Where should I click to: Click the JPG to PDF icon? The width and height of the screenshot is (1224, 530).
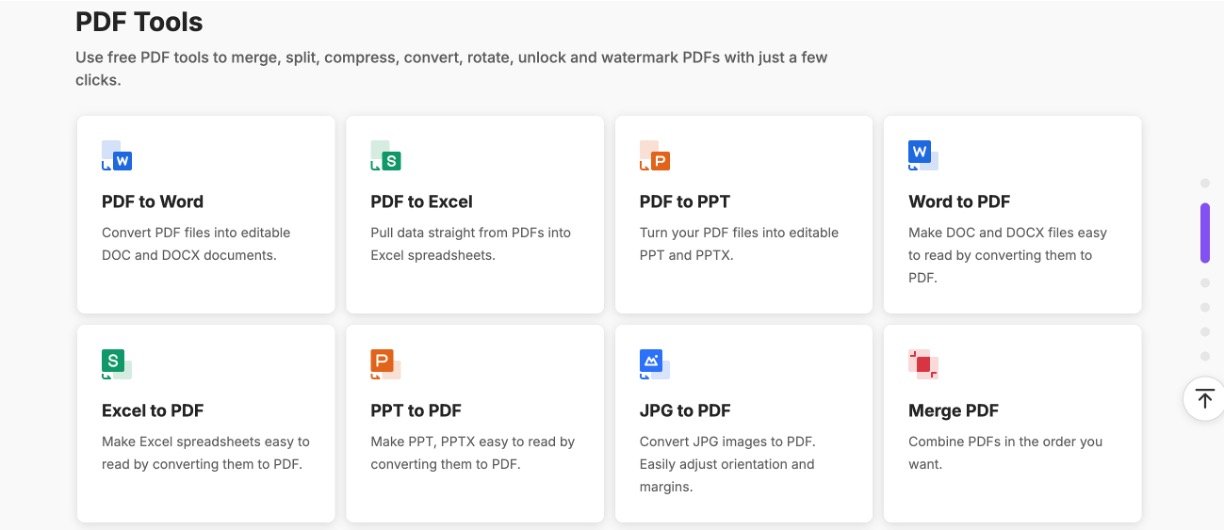pyautogui.click(x=655, y=364)
